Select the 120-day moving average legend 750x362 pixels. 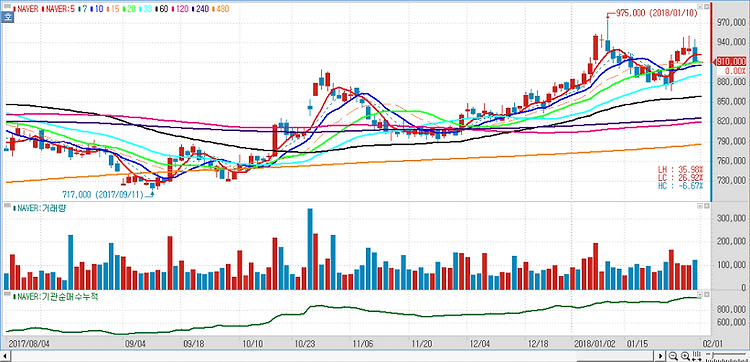[x=180, y=9]
